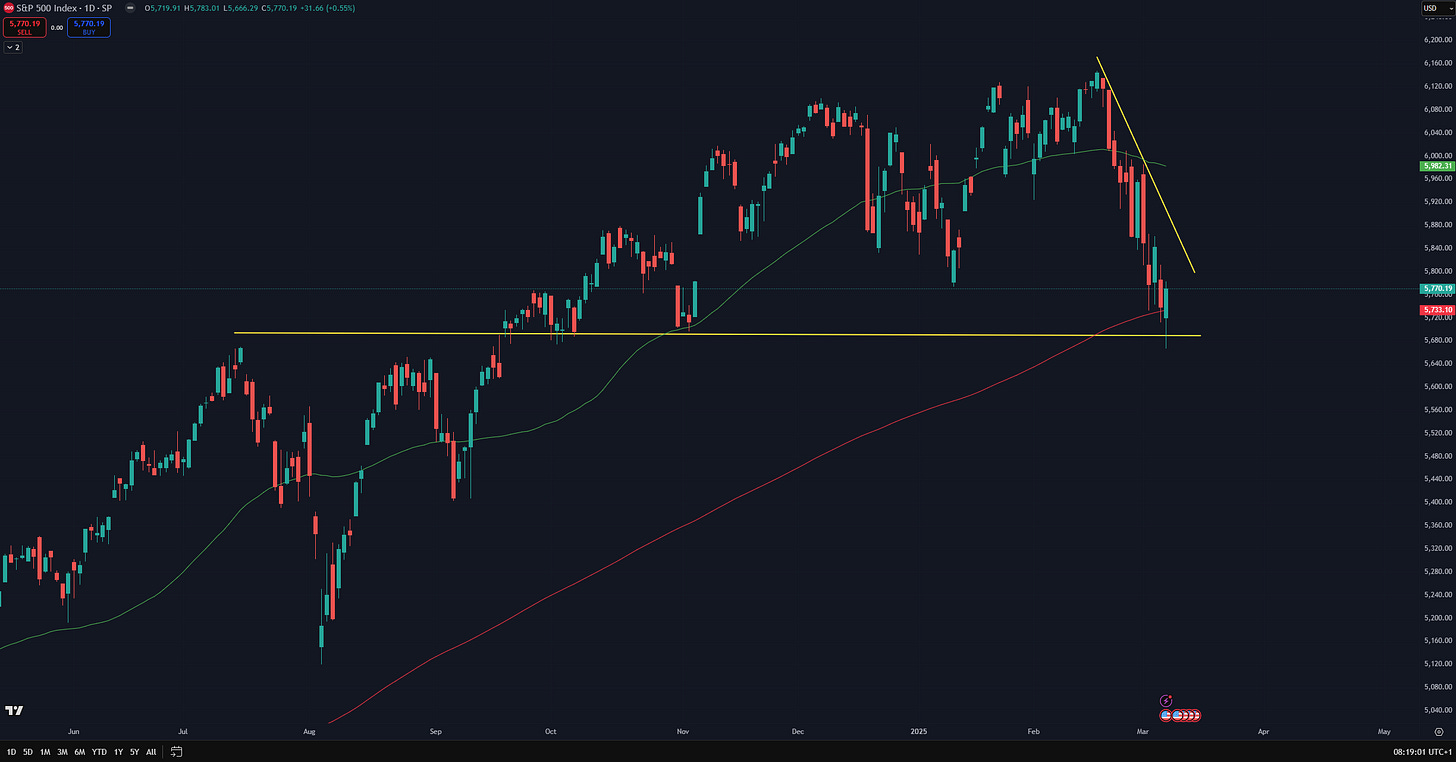Select the 1D time range
1456x762 pixels.
point(12,751)
